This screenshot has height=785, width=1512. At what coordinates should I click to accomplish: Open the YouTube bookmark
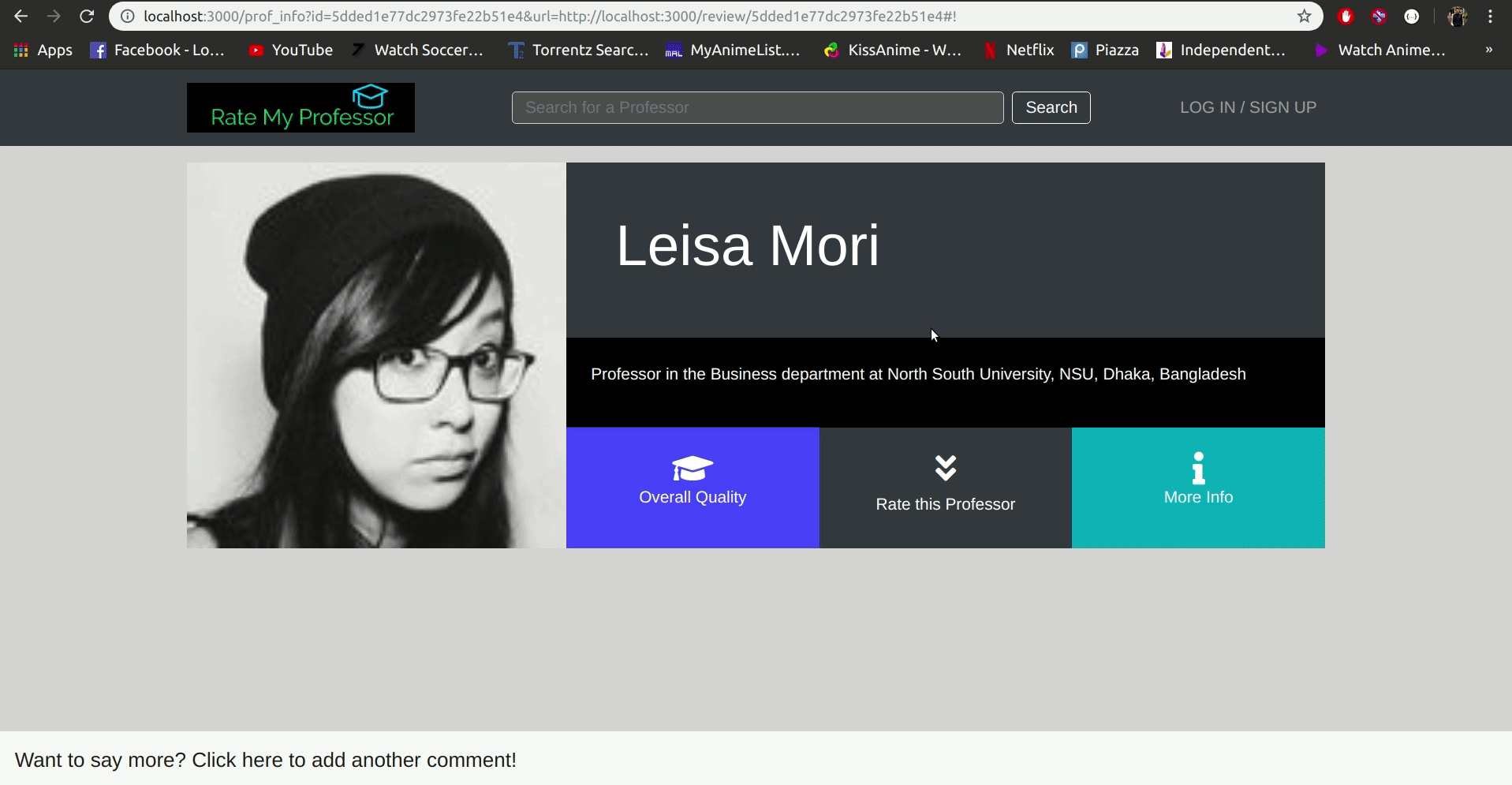[x=290, y=50]
